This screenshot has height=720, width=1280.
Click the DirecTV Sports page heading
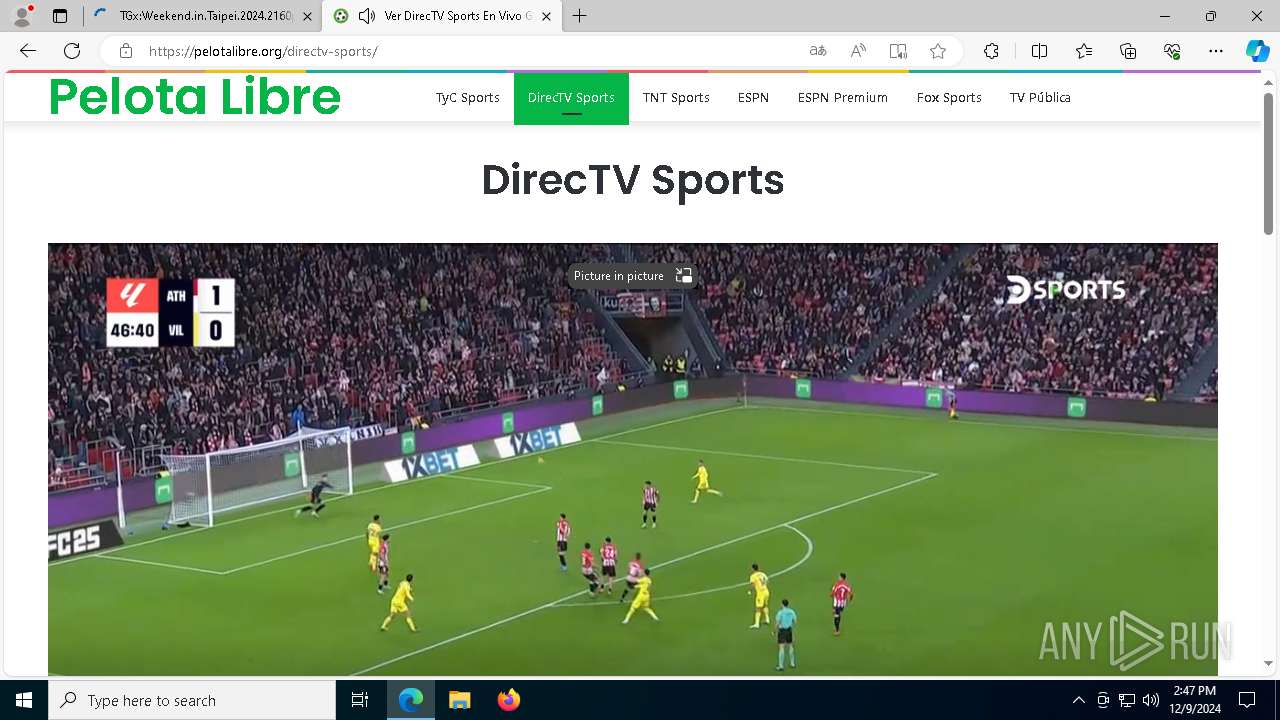tap(633, 180)
